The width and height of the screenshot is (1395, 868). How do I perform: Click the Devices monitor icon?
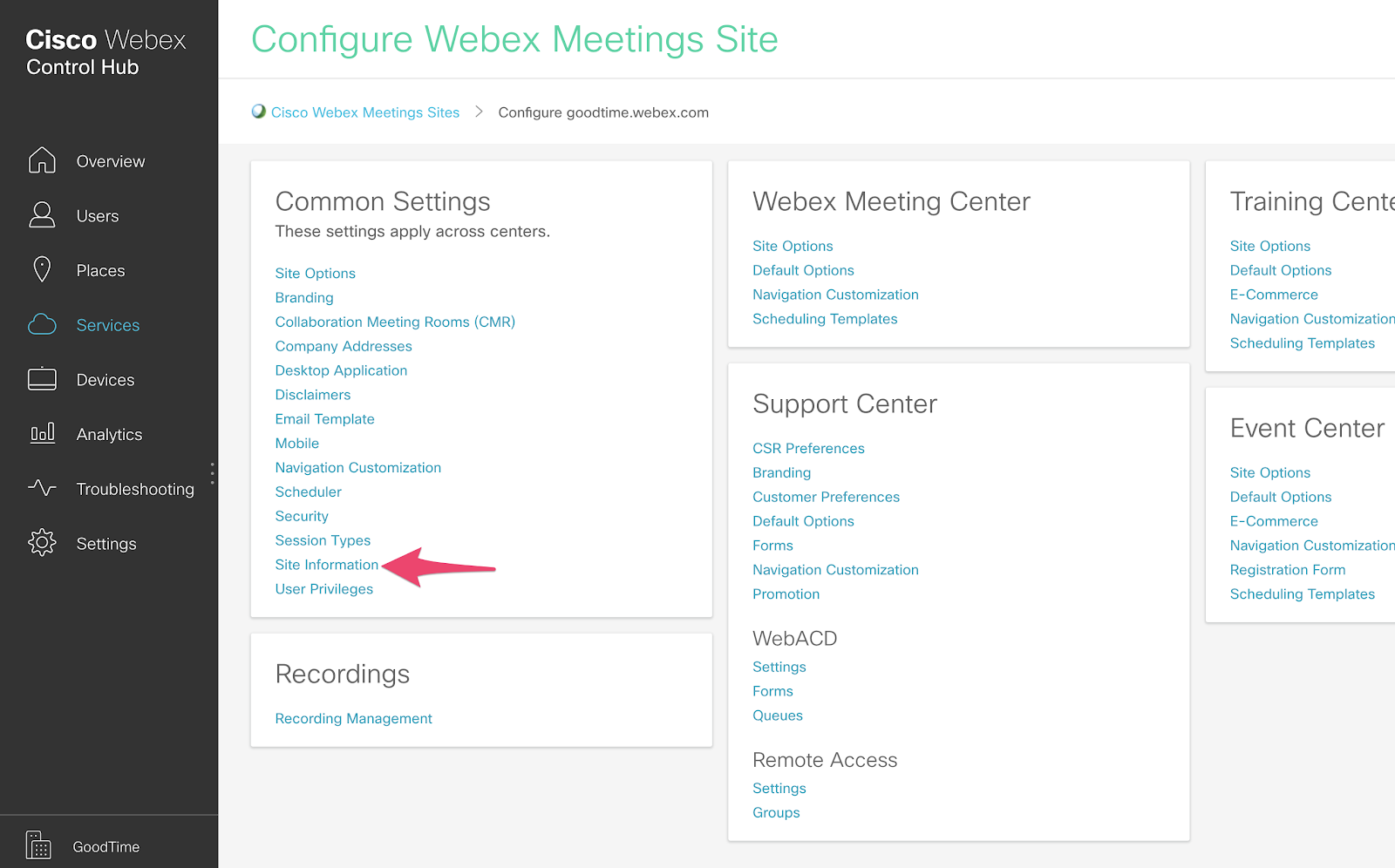click(x=42, y=380)
